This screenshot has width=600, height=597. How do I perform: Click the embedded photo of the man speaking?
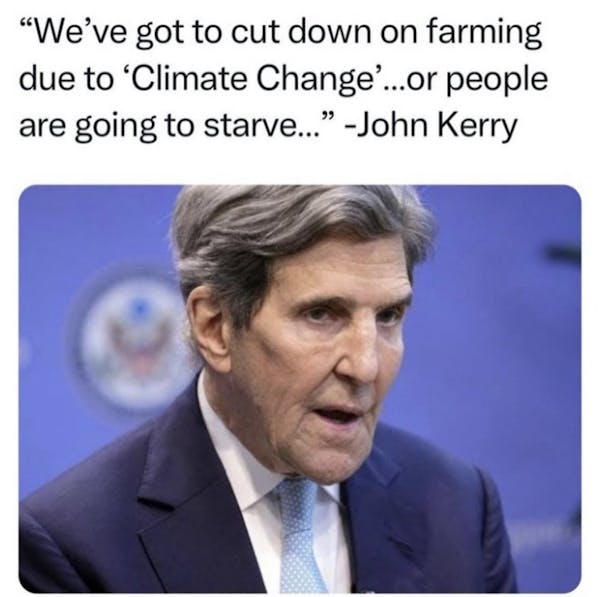[x=300, y=389]
